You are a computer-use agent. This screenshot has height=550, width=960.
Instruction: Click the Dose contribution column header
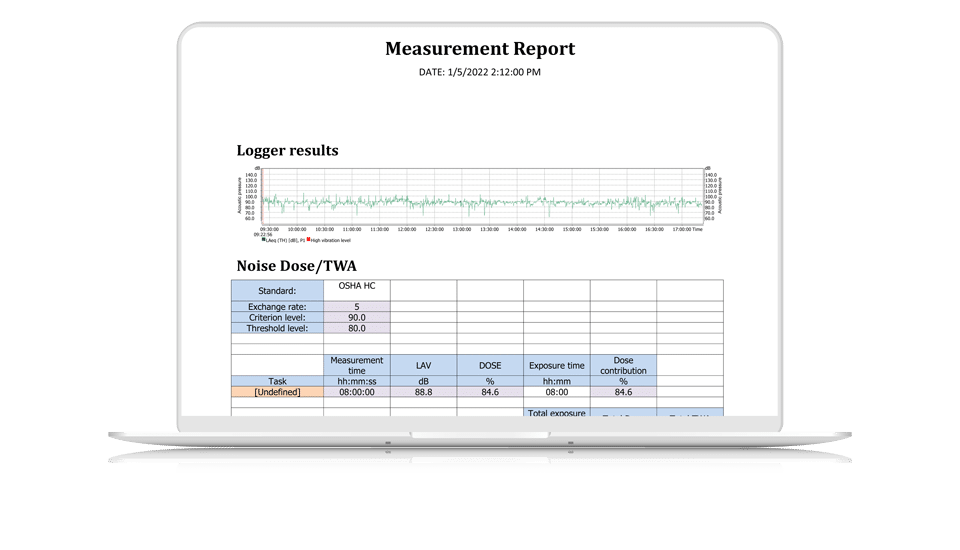pos(623,365)
